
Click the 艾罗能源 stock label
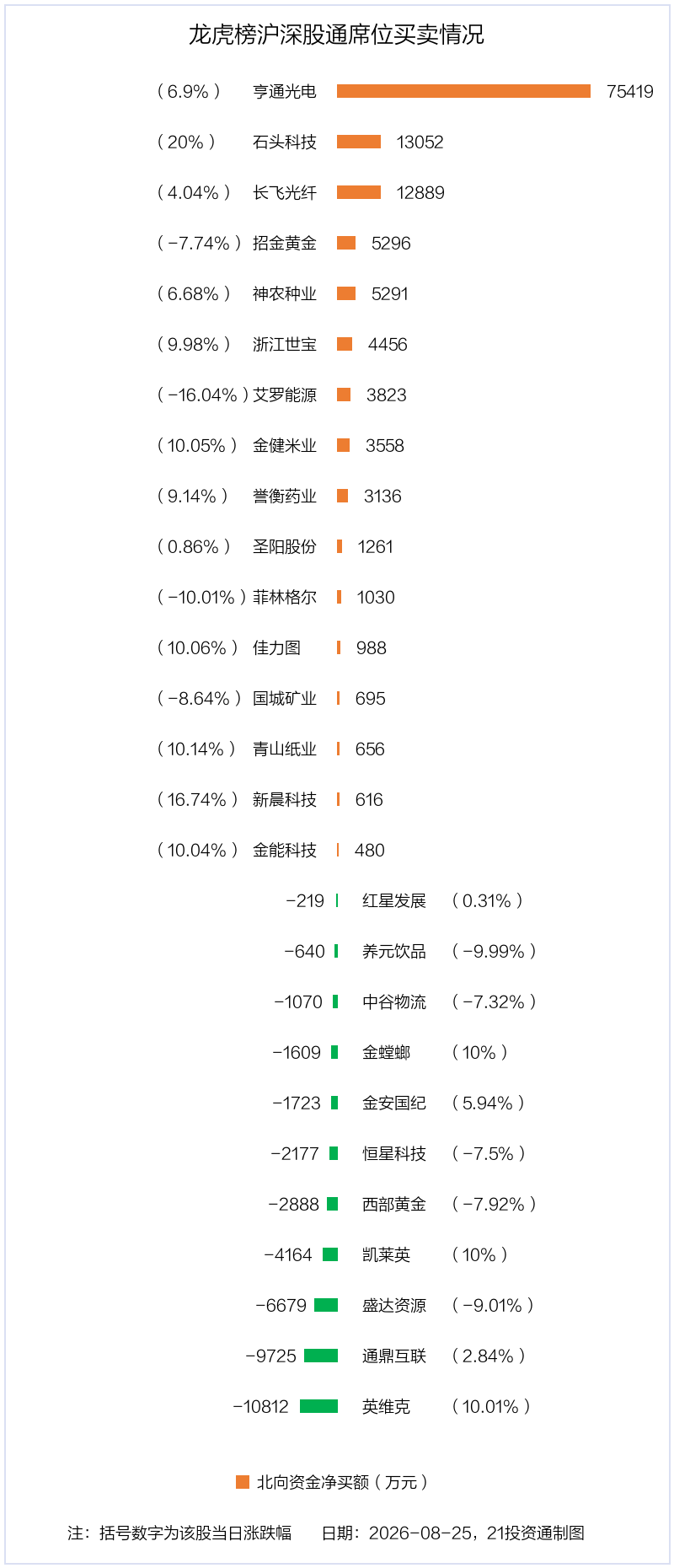[285, 395]
